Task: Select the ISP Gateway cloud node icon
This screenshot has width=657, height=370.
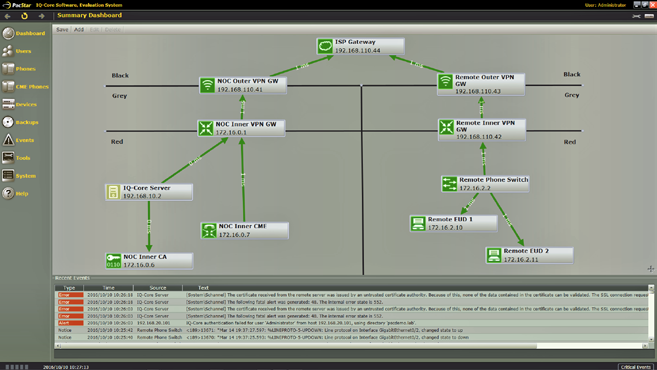Action: (325, 46)
